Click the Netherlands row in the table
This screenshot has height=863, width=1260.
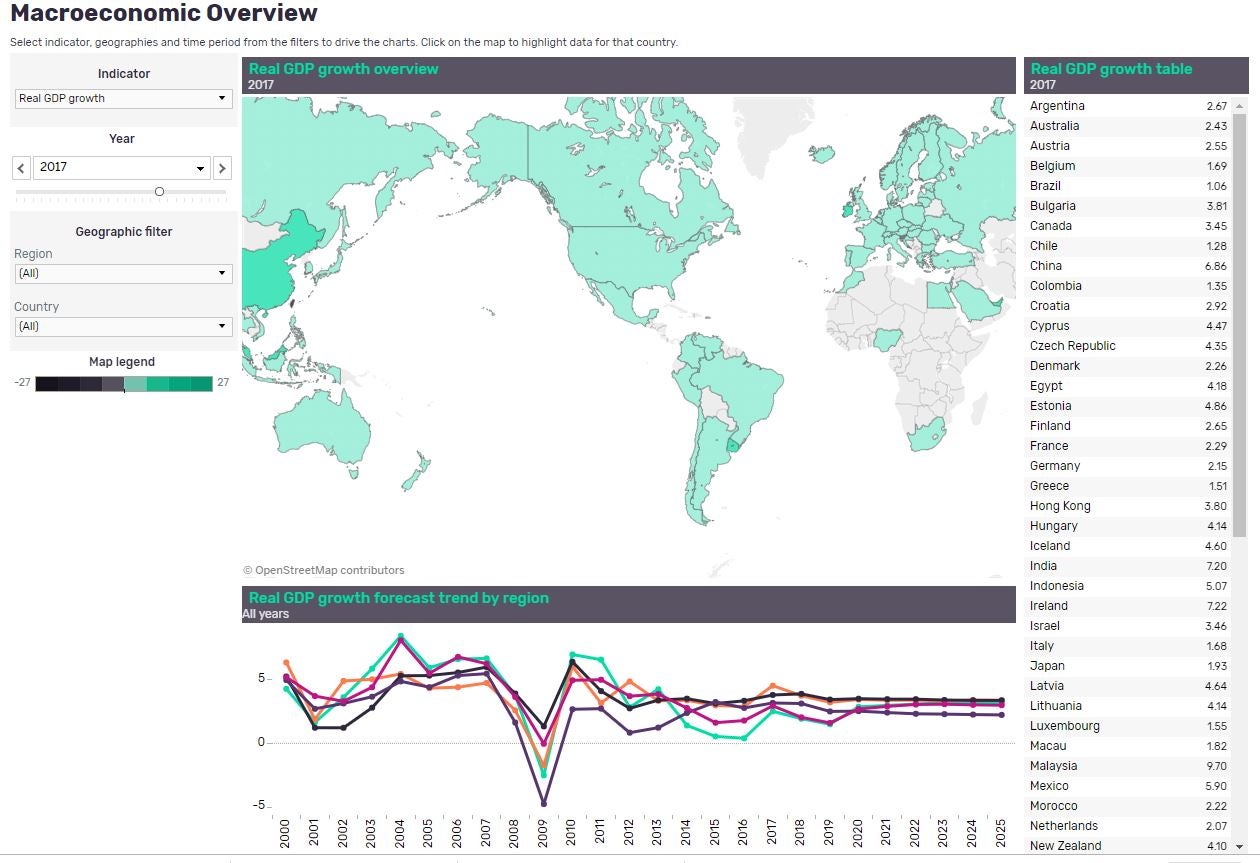(x=1128, y=826)
